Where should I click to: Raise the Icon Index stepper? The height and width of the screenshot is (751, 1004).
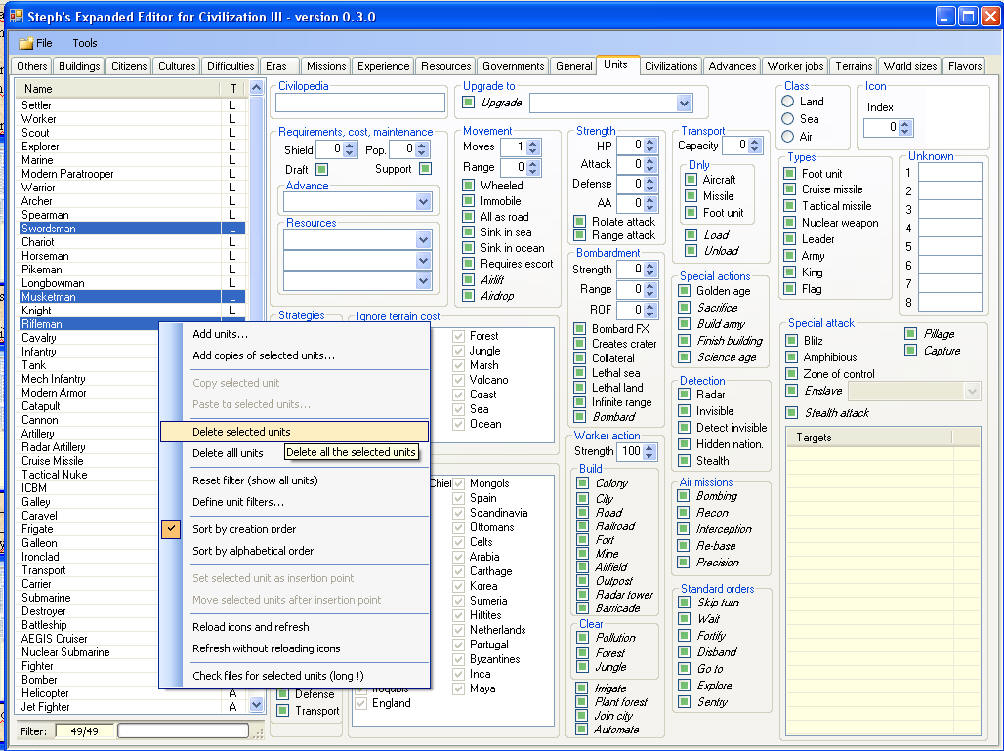coord(904,124)
